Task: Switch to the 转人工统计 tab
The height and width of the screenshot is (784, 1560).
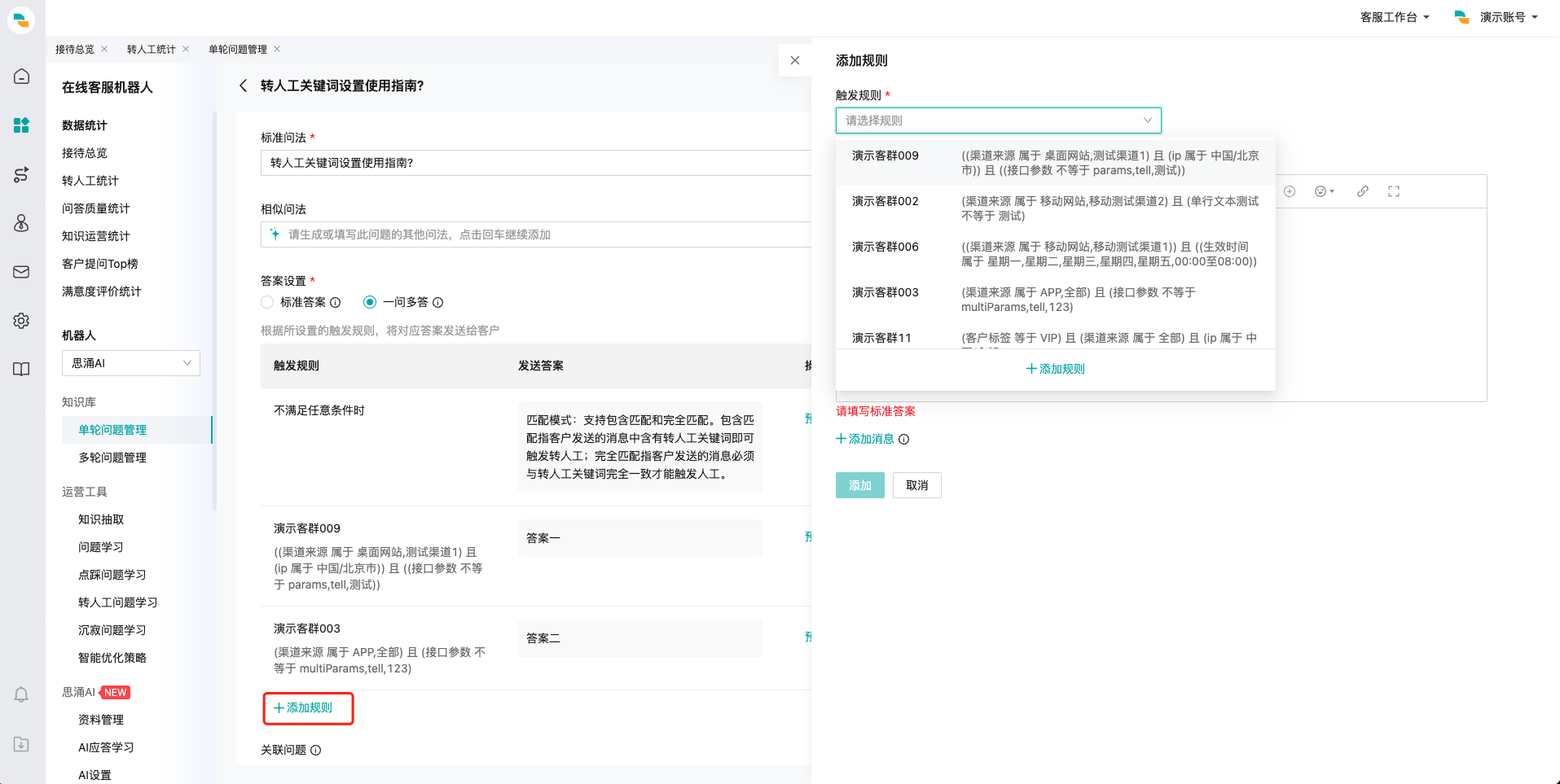Action: click(152, 49)
